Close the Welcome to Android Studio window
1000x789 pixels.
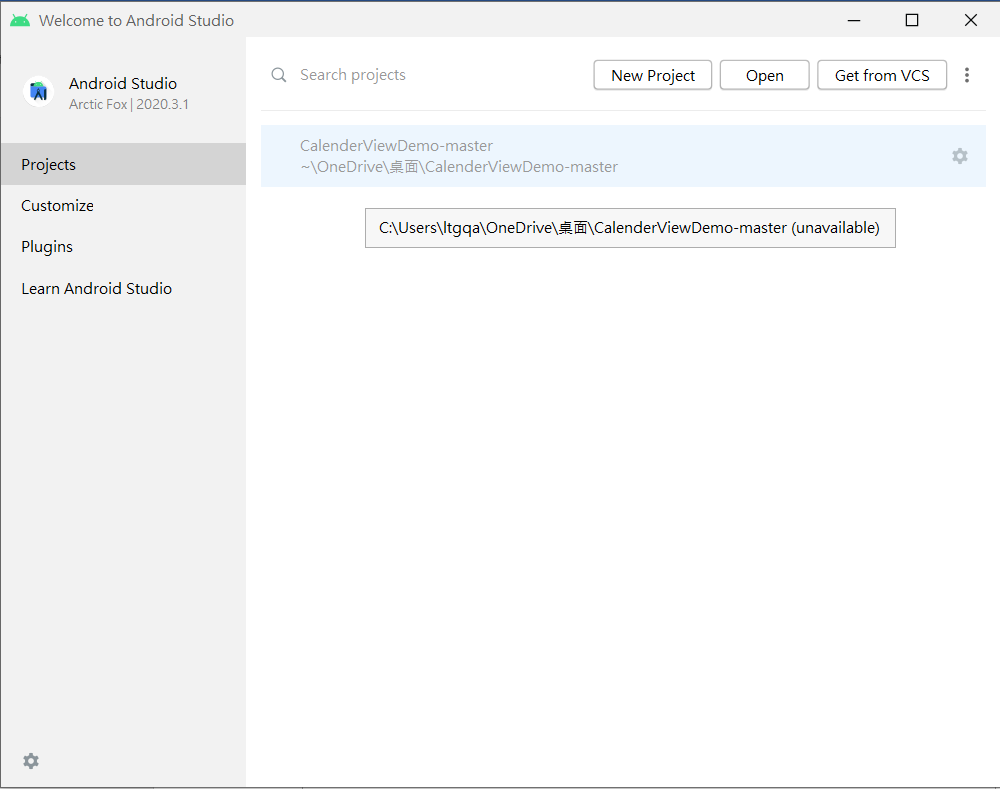point(971,20)
